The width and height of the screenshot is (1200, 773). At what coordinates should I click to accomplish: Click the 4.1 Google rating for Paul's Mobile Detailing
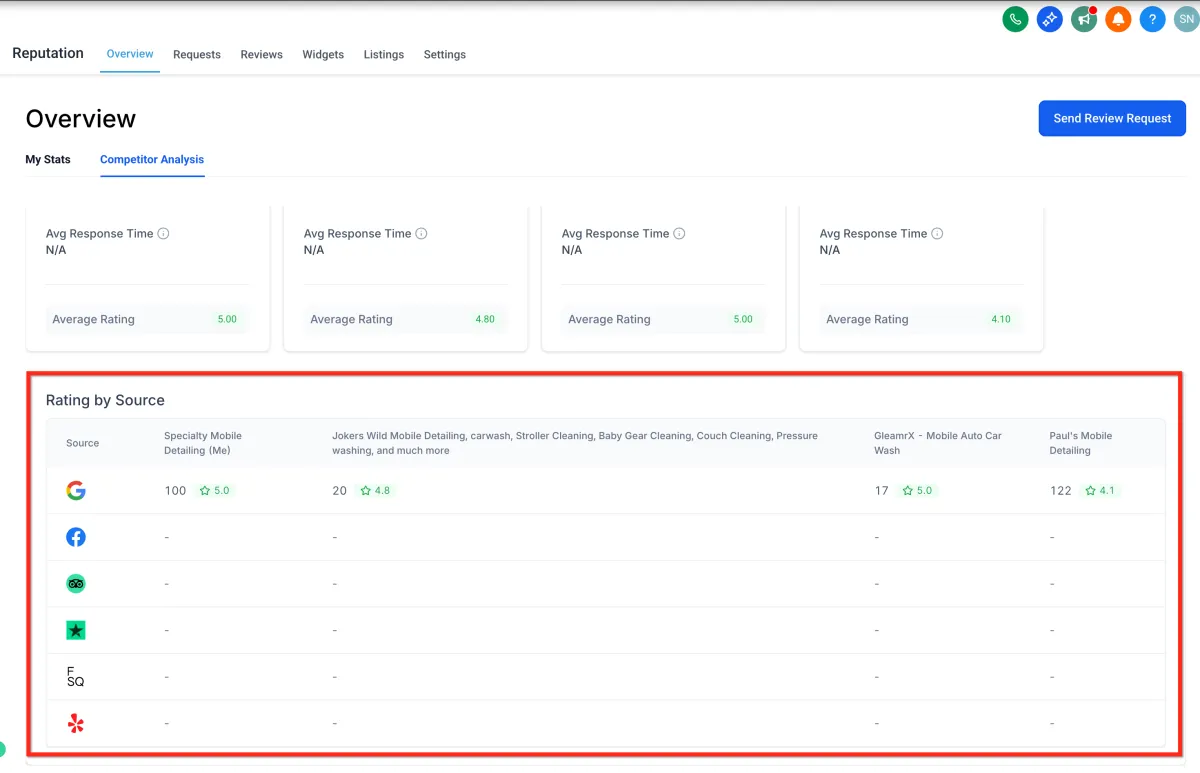[1099, 491]
